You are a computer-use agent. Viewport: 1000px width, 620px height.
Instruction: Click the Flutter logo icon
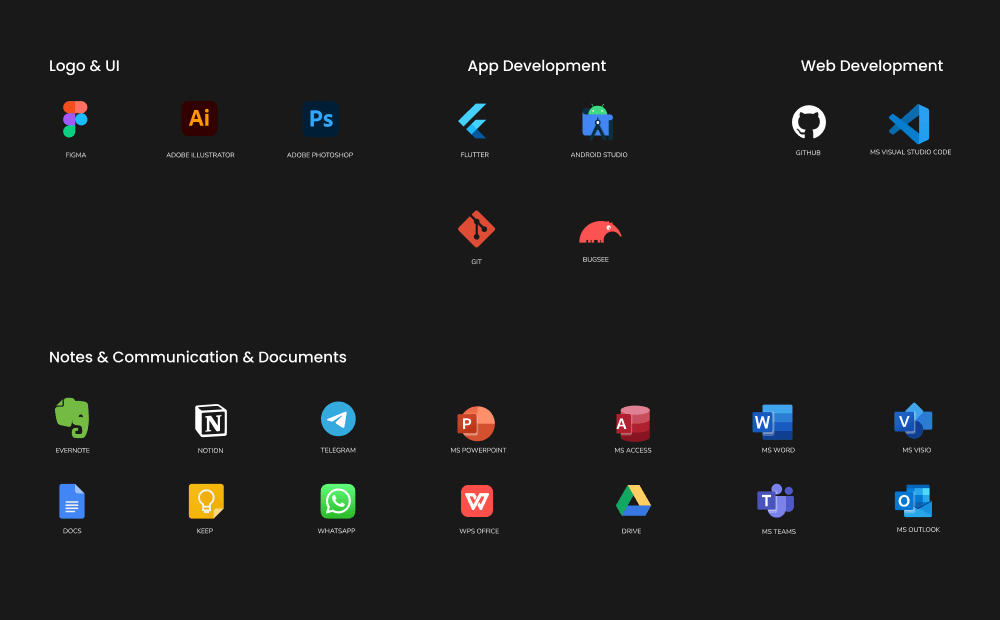(x=473, y=121)
